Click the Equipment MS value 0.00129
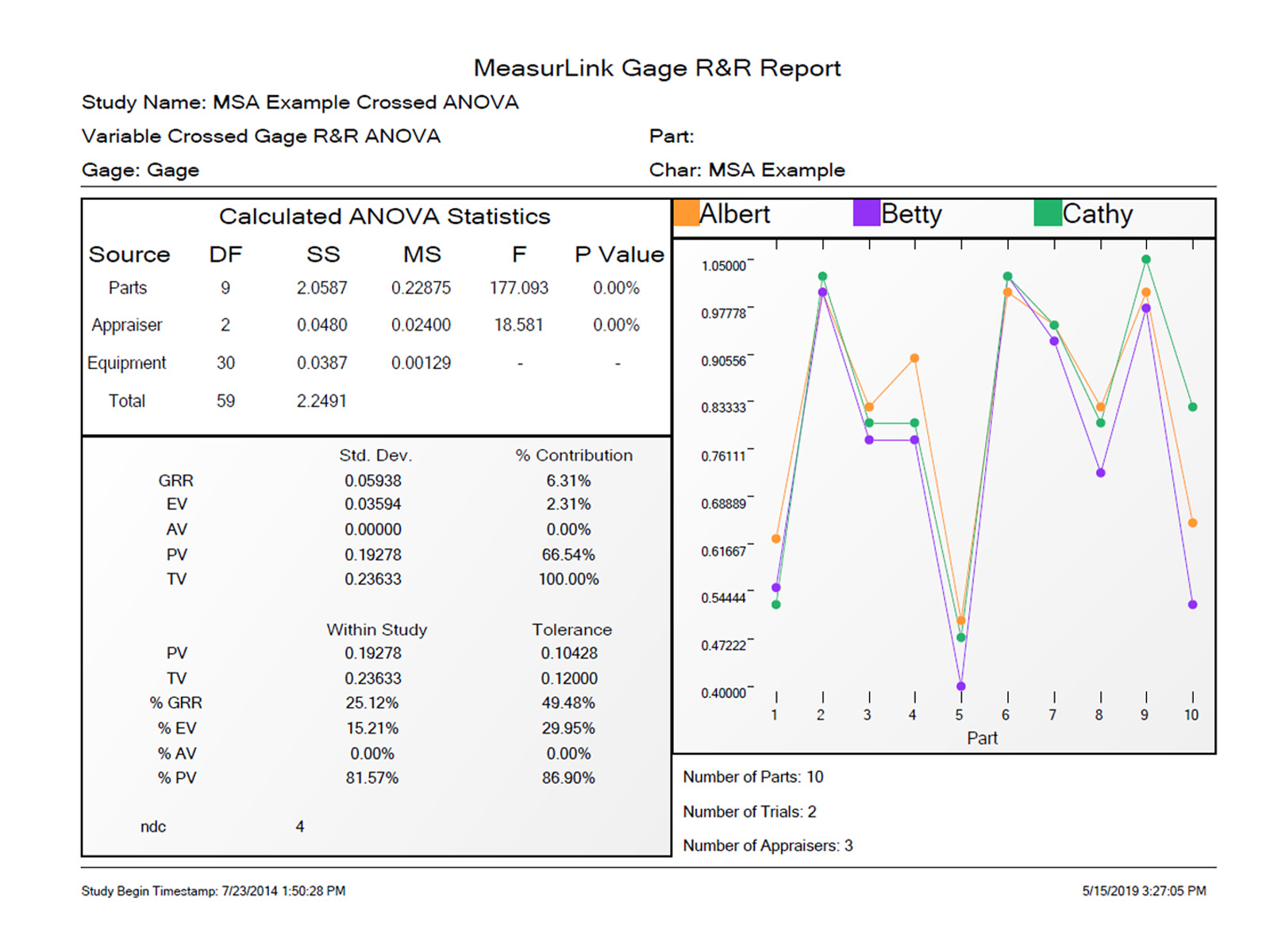 [421, 363]
